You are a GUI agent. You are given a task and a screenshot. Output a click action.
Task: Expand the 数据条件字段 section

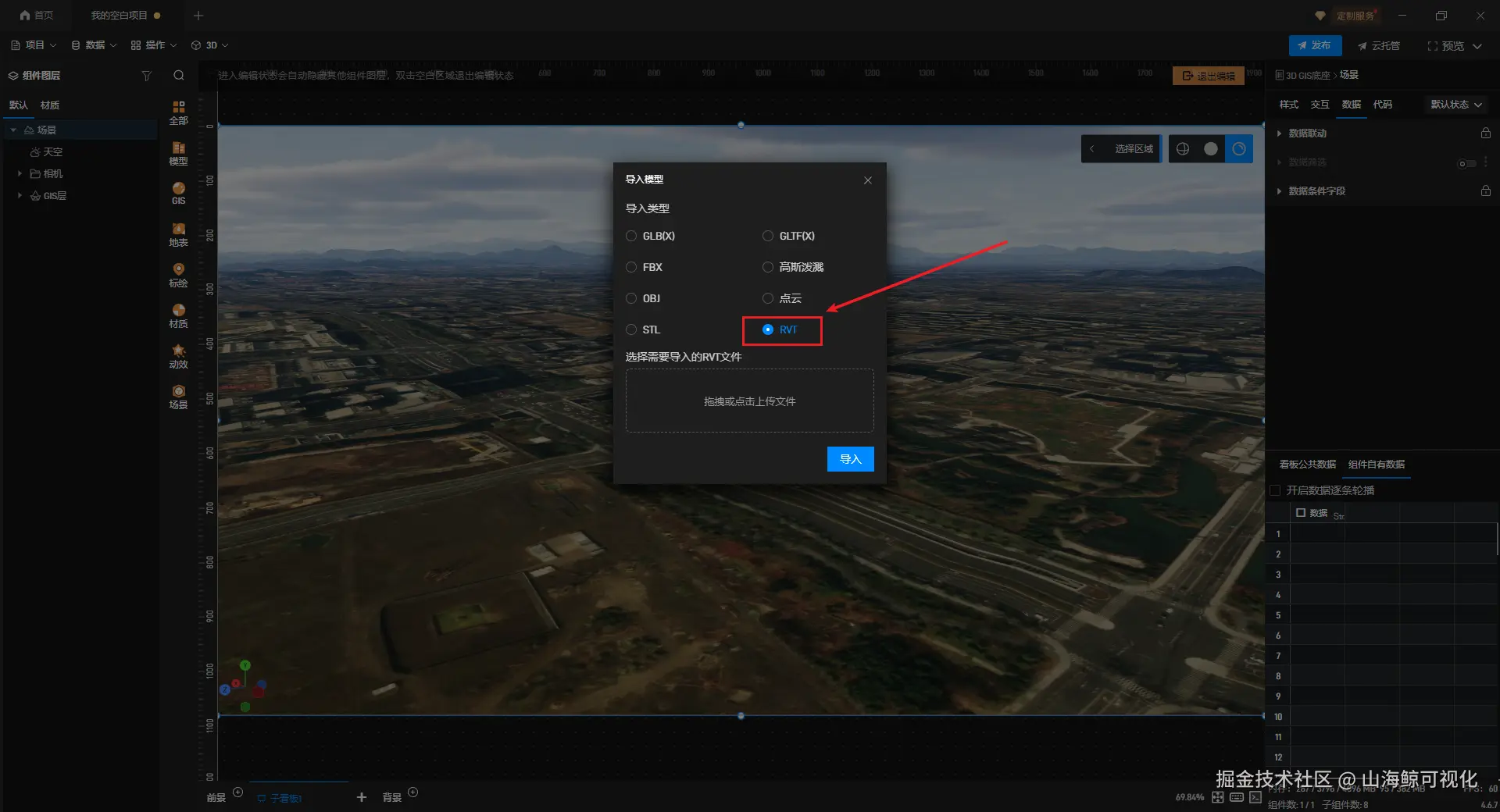[x=1279, y=191]
